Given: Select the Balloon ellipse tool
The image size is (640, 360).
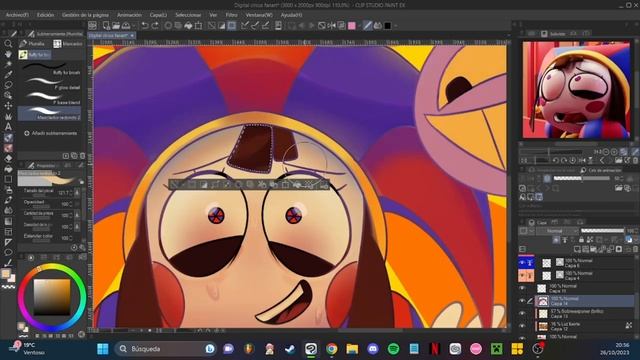Looking at the screenshot, I should 8,253.
